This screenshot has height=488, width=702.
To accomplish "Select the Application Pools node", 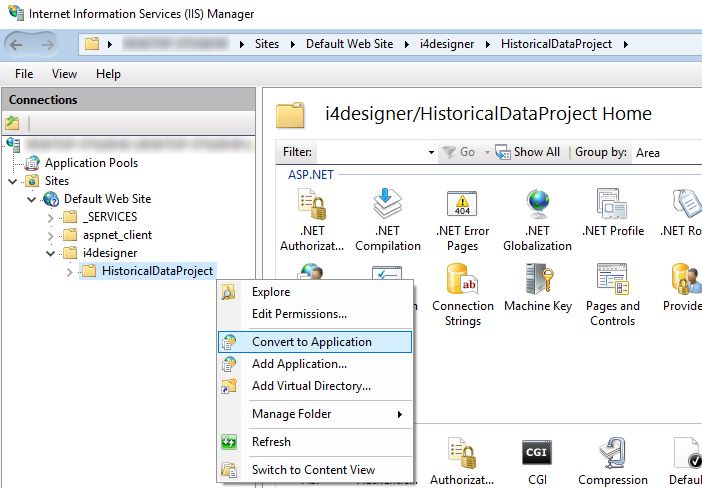I will pos(91,163).
